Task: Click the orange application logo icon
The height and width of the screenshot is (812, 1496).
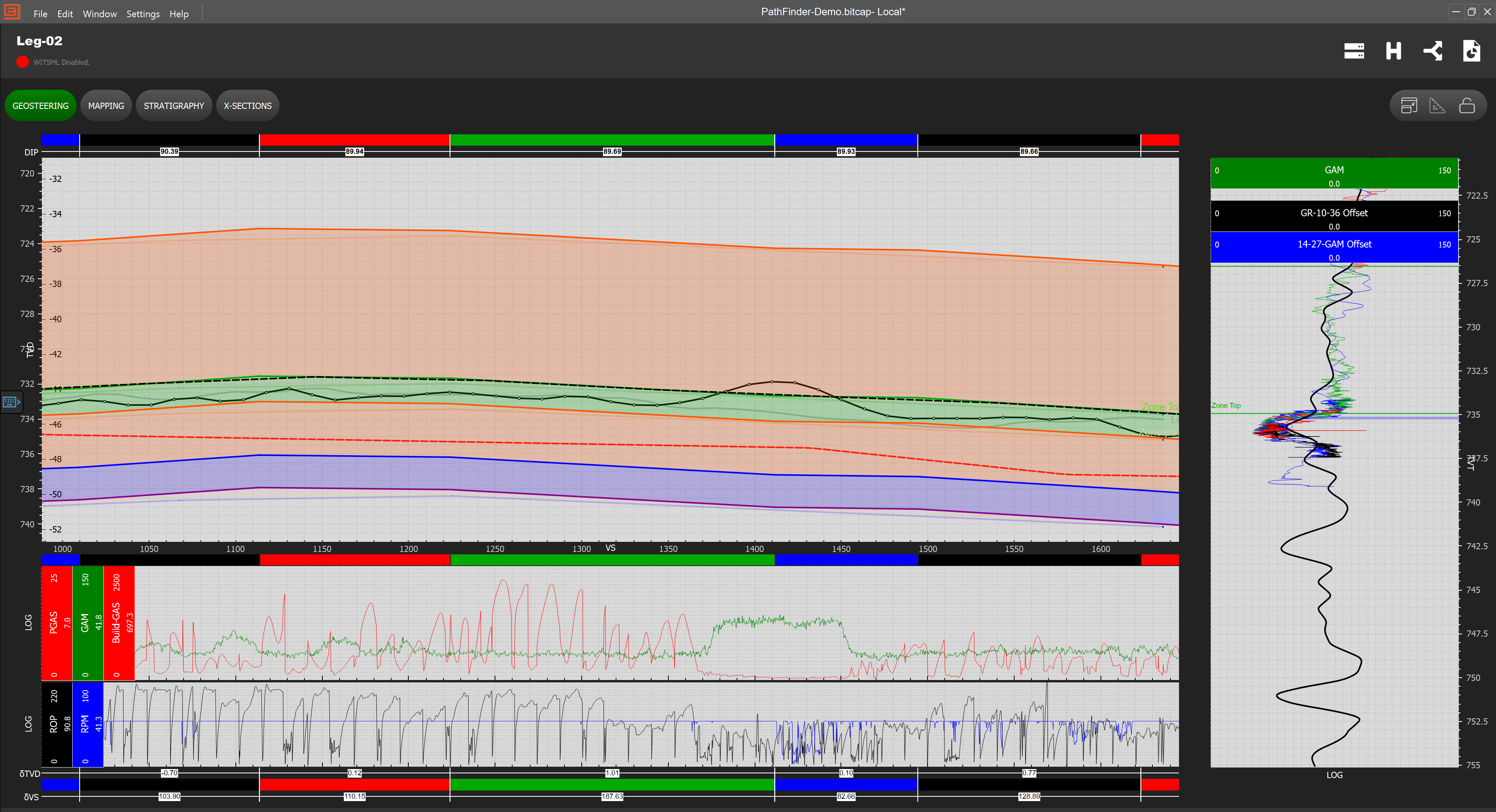Action: pos(12,12)
